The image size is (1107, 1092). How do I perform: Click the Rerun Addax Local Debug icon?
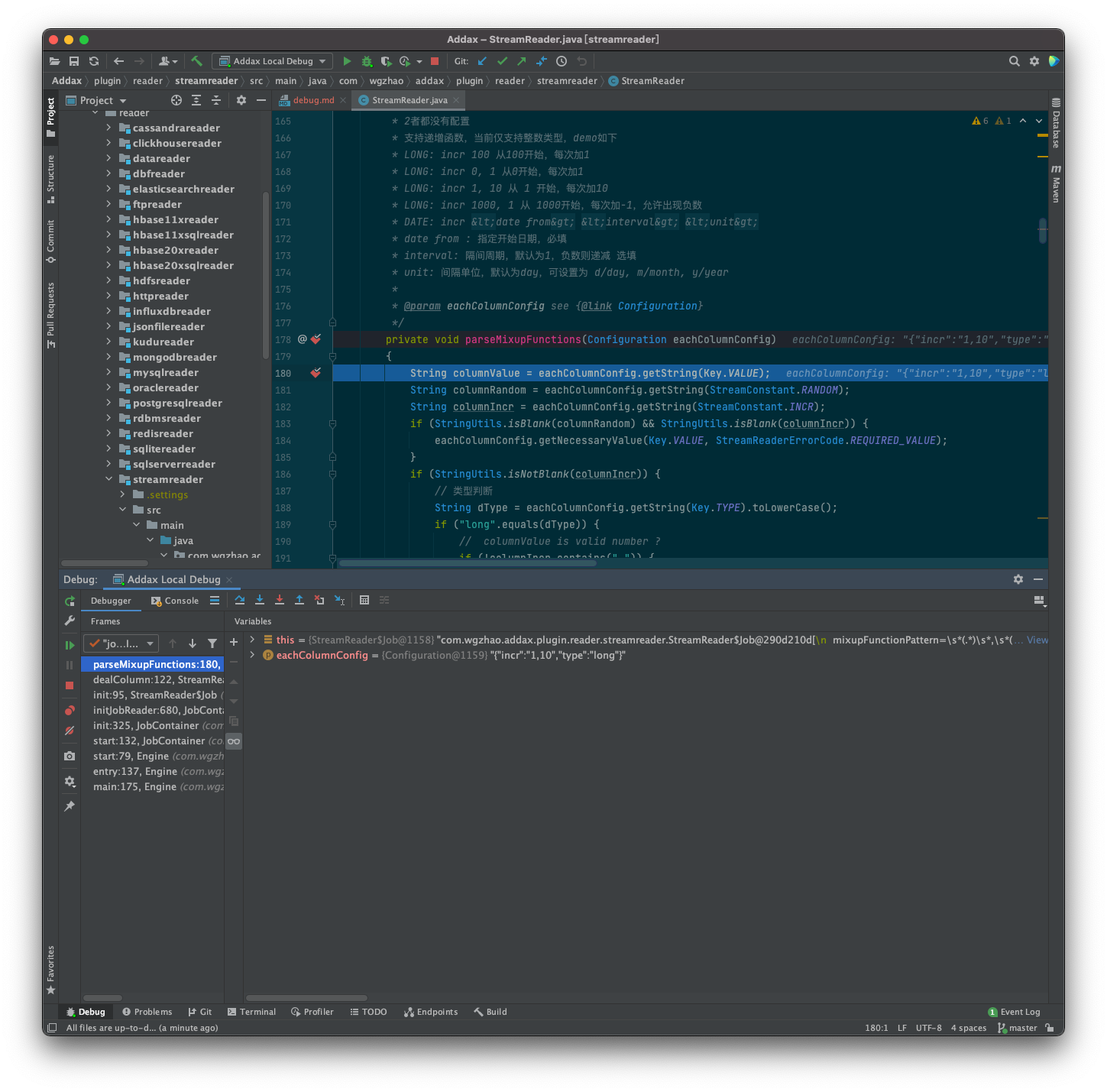(70, 601)
